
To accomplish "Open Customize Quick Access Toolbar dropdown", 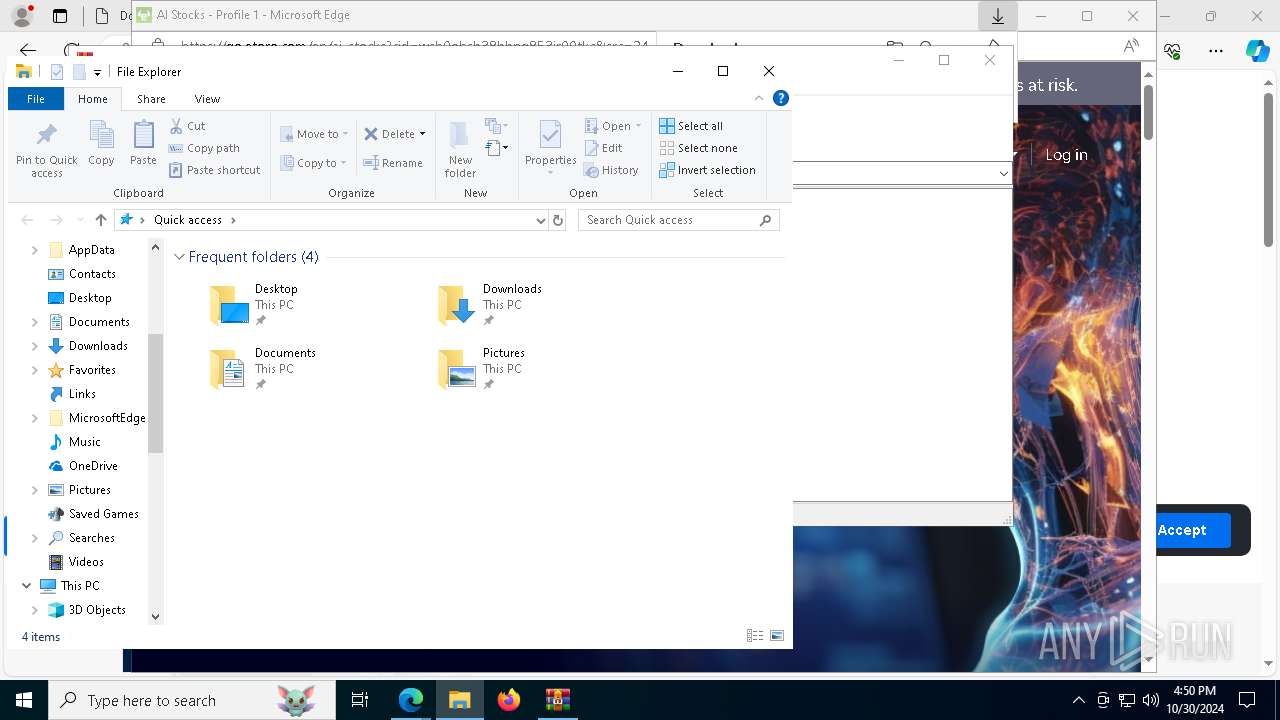I will tap(97, 72).
